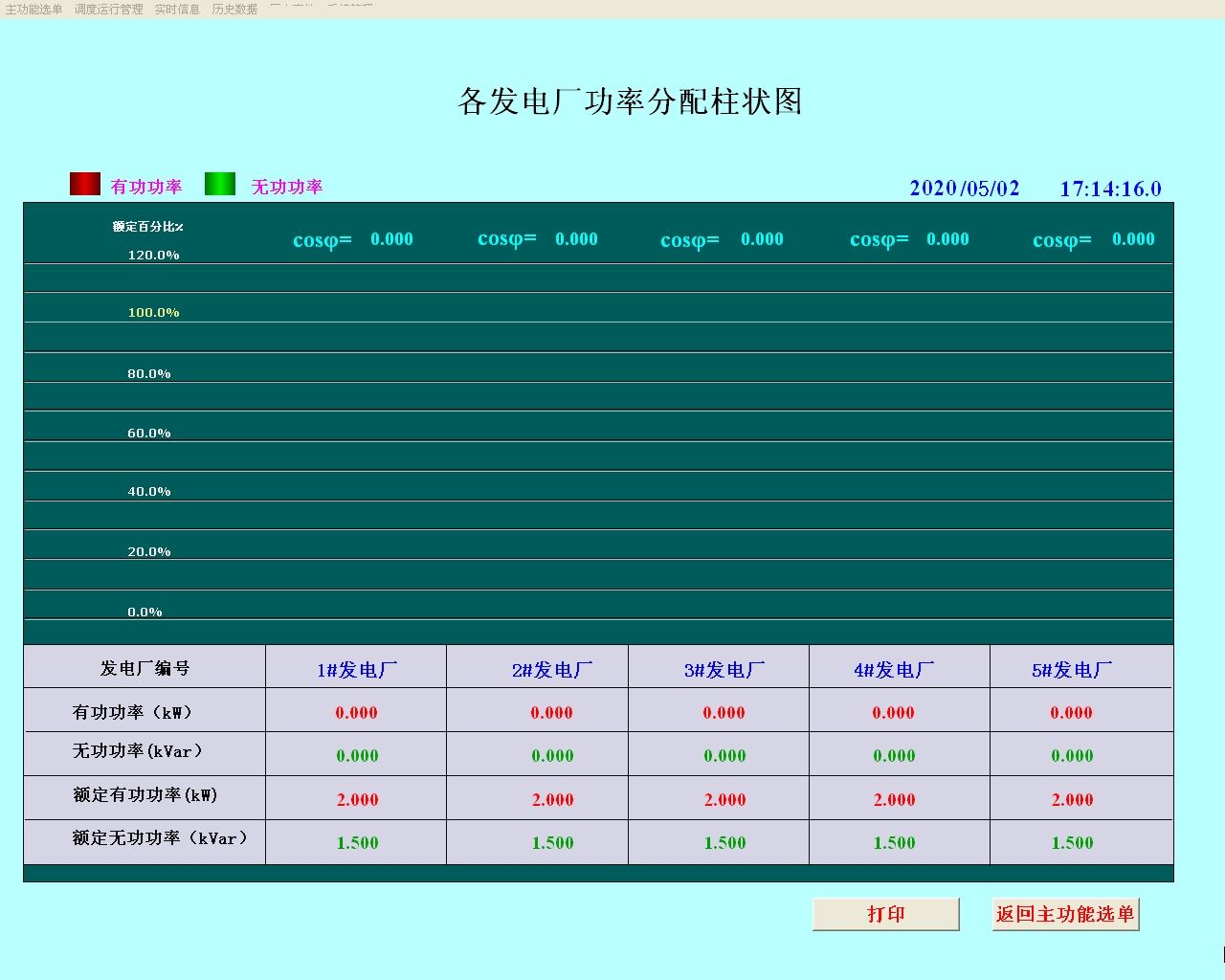Click 3#发电厂 额定有功功率 value 2.000
The width and height of the screenshot is (1225, 980).
pyautogui.click(x=724, y=800)
